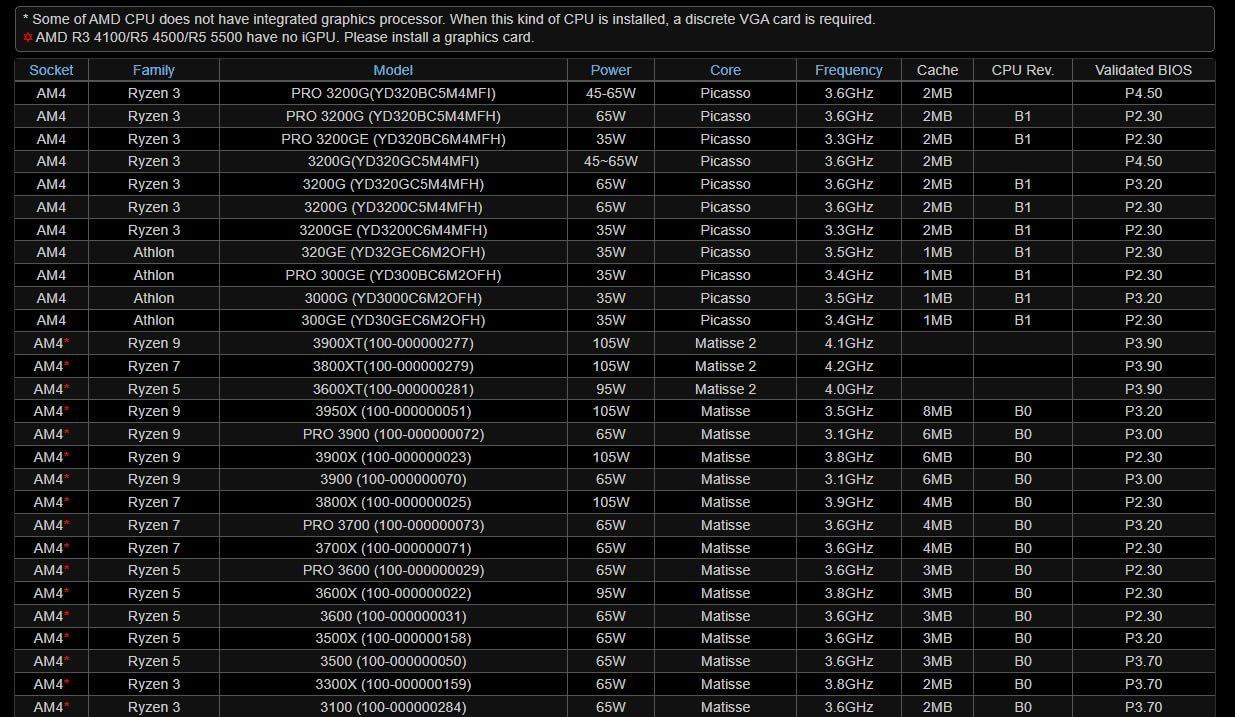This screenshot has width=1235, height=717.
Task: Click the CPU Rev. column header
Action: click(1022, 70)
